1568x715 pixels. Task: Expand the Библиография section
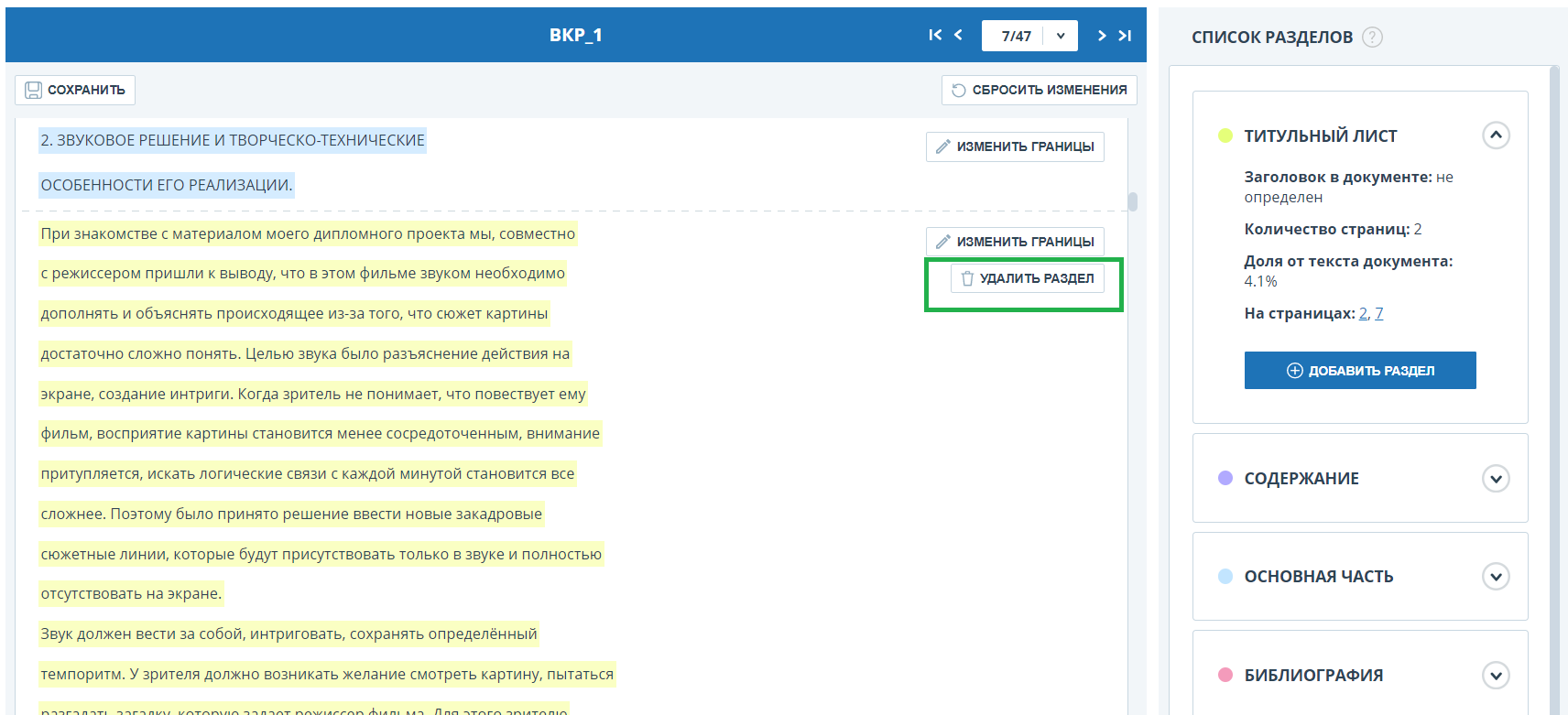coord(1496,676)
